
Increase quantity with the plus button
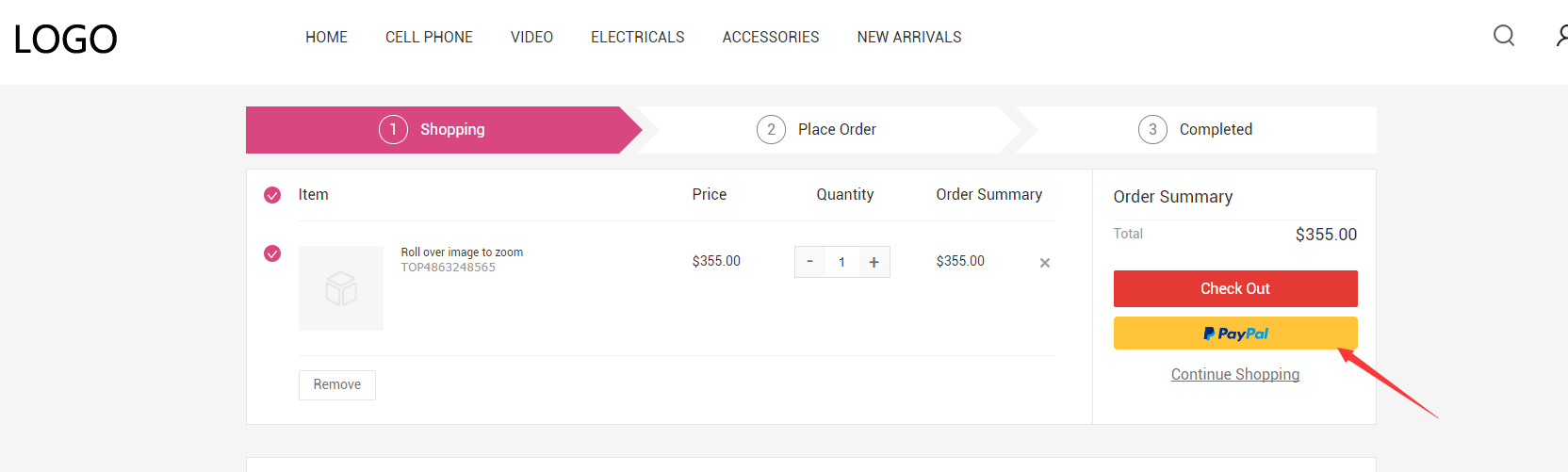coord(874,262)
